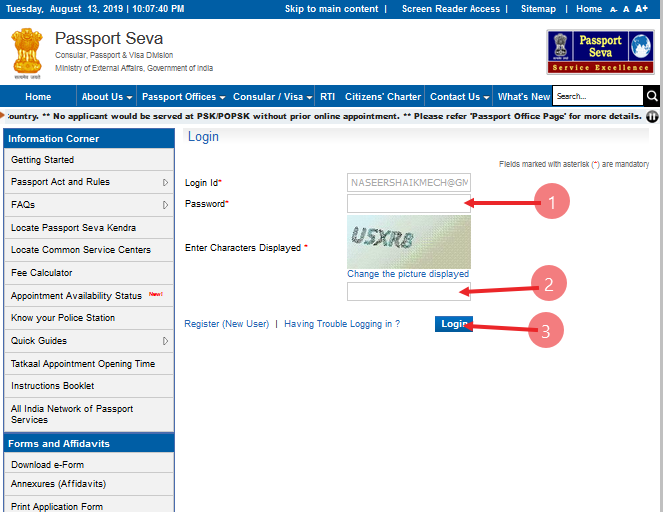Open Locate Common Service Centers
The image size is (663, 512).
click(x=89, y=250)
